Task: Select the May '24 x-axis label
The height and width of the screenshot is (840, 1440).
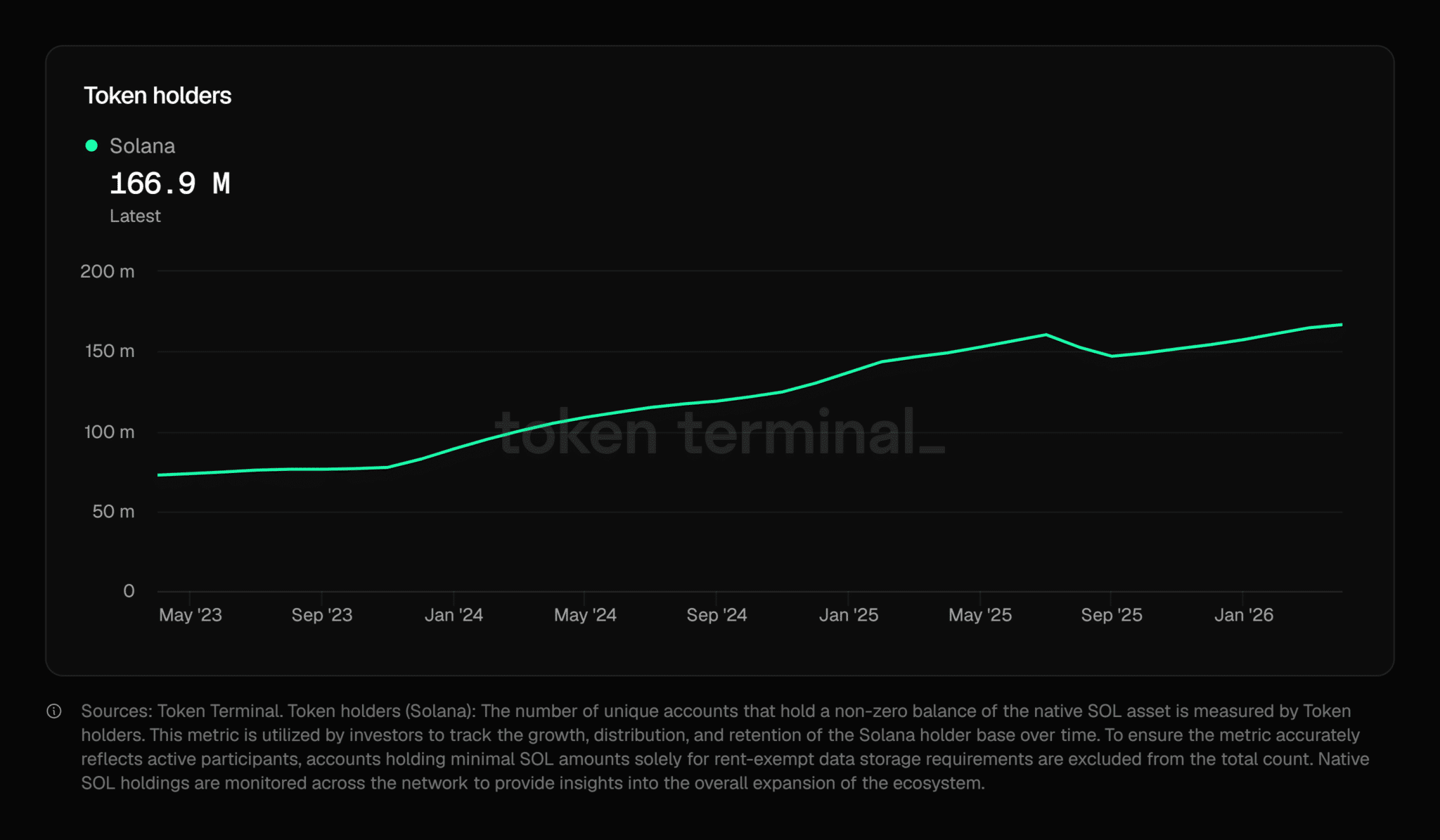Action: point(585,615)
